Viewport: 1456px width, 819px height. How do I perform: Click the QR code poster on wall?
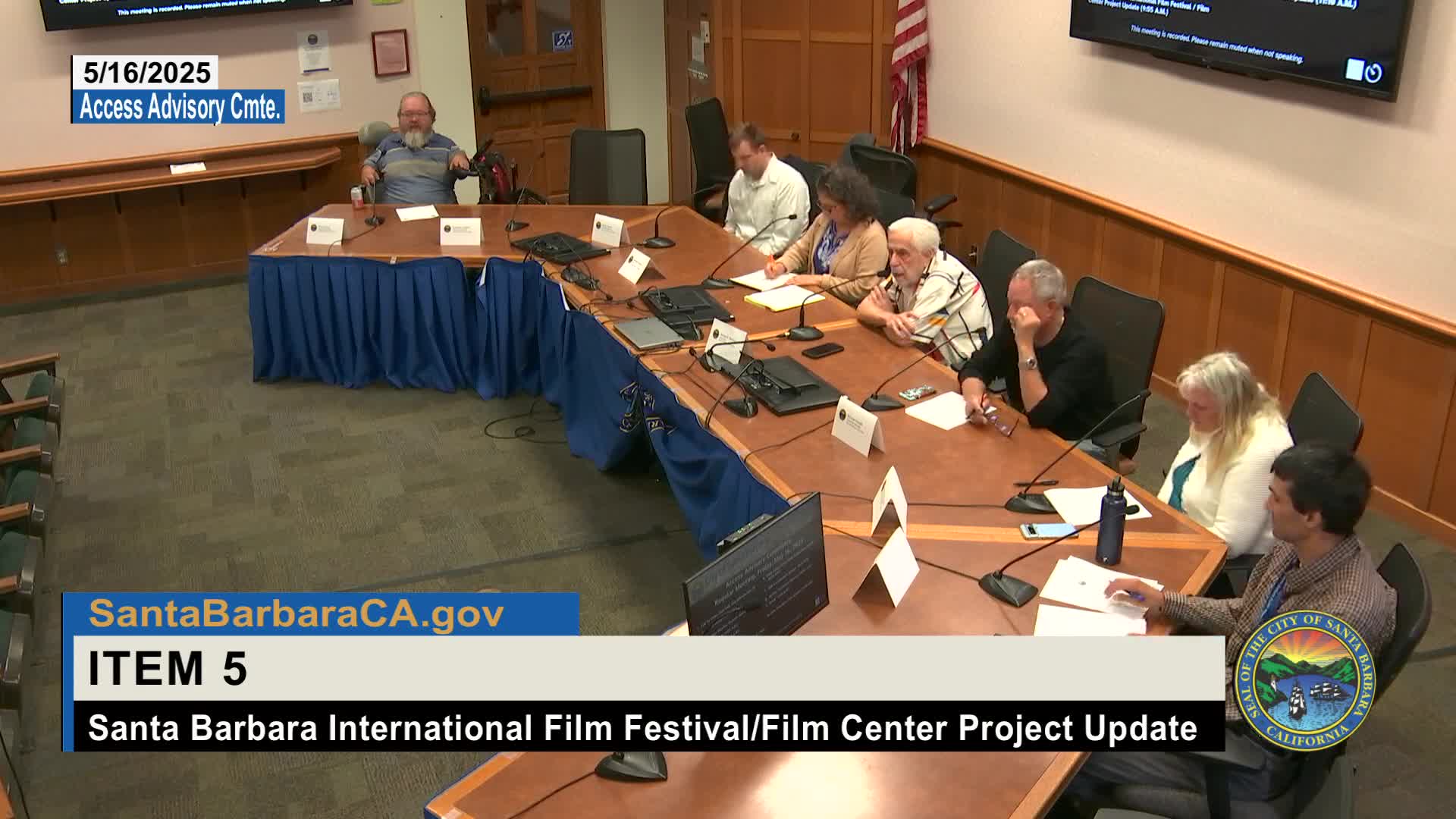point(318,96)
